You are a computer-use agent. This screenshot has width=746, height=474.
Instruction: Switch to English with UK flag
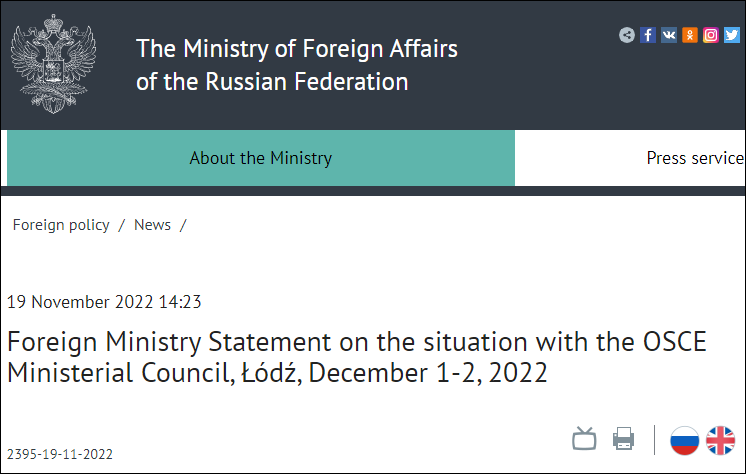[721, 439]
